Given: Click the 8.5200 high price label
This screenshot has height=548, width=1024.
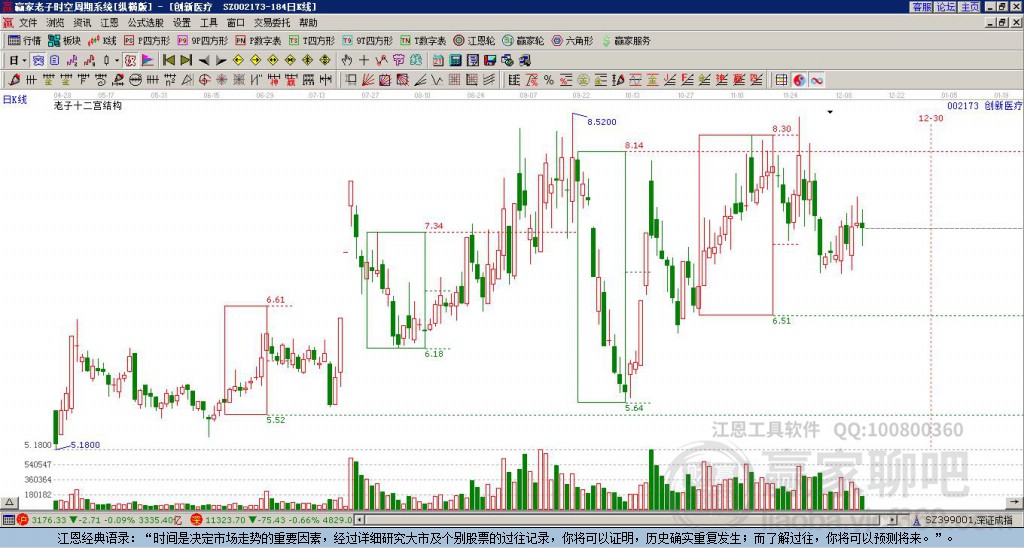Looking at the screenshot, I should point(601,122).
